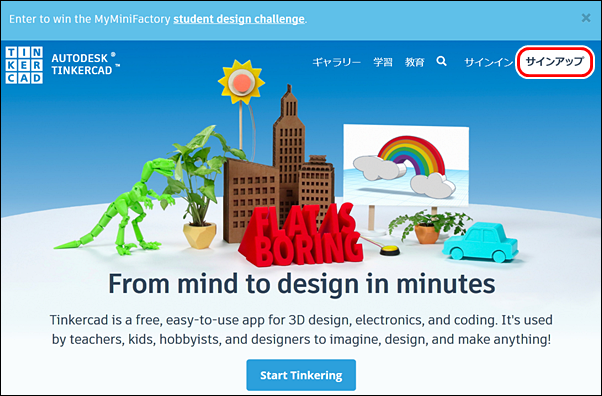Click the fern in the orange pot
The width and height of the screenshot is (602, 396).
coord(429,227)
